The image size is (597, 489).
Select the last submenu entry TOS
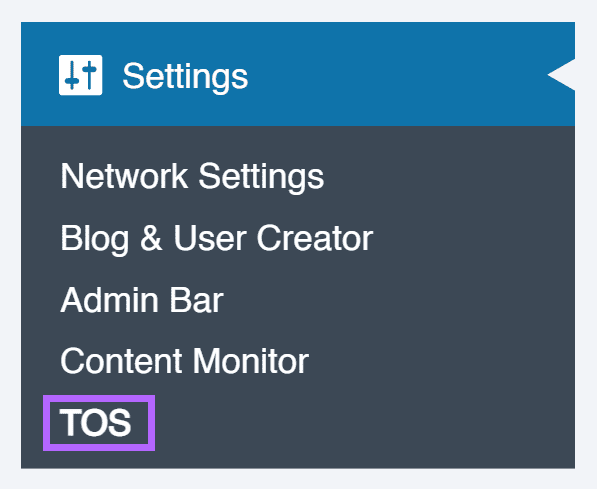click(96, 422)
